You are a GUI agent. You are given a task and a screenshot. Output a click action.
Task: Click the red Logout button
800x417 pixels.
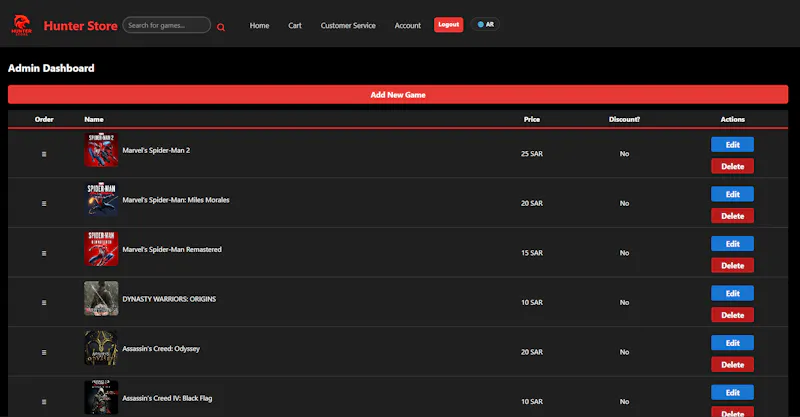pos(448,24)
